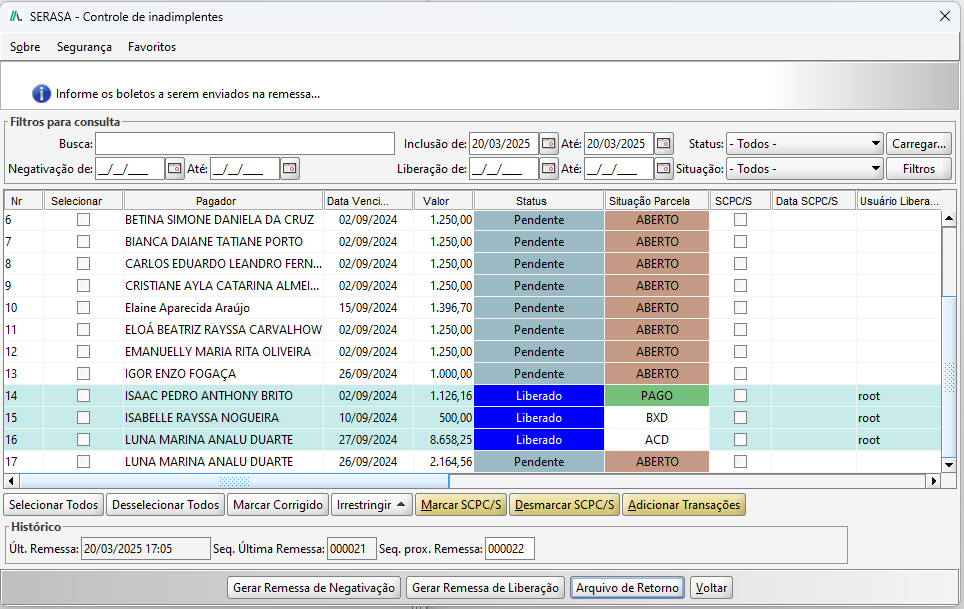Image resolution: width=964 pixels, height=609 pixels.
Task: Open the Sobre menu
Action: pyautogui.click(x=25, y=47)
